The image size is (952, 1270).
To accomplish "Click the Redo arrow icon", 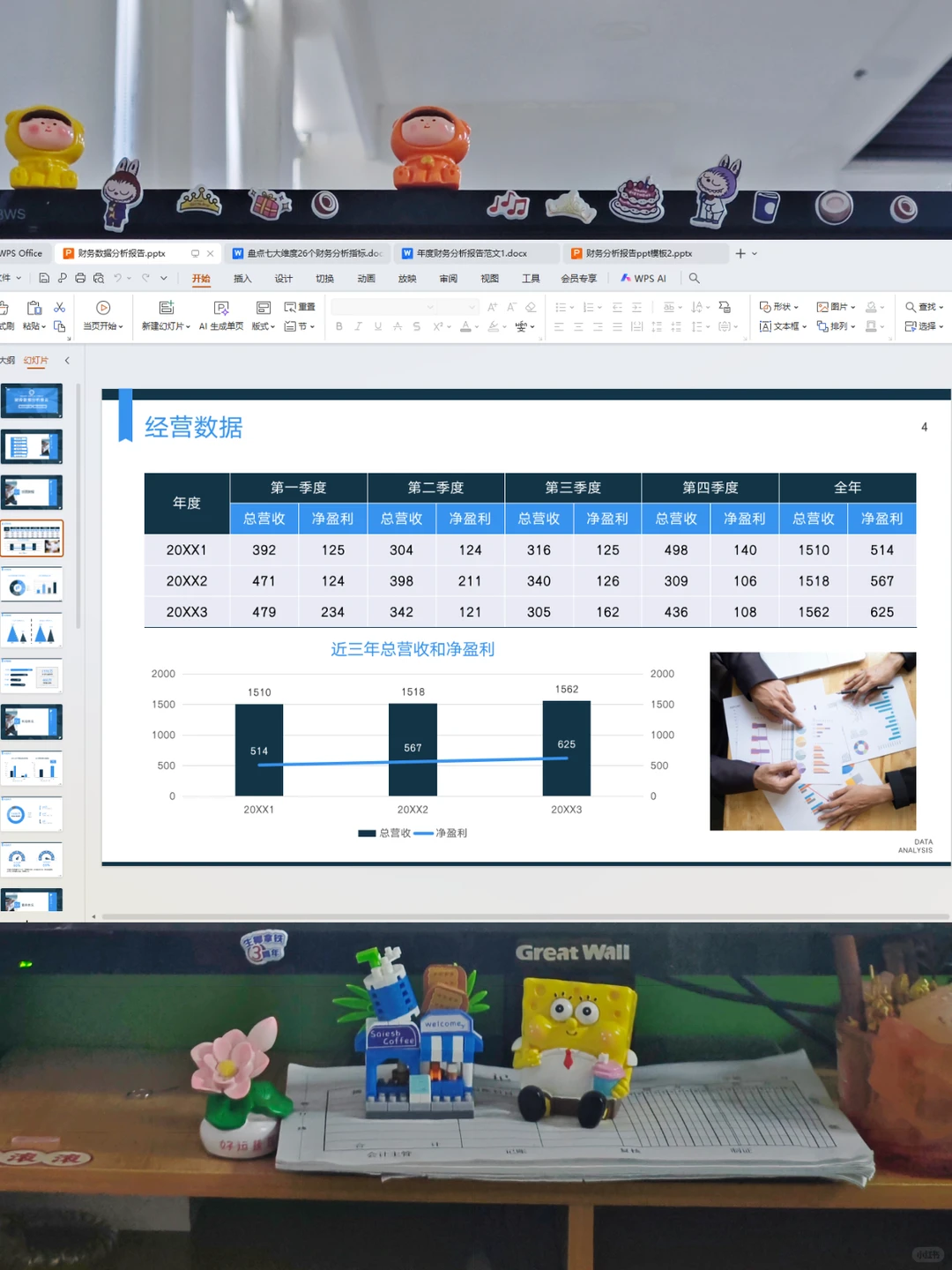I will (x=145, y=278).
